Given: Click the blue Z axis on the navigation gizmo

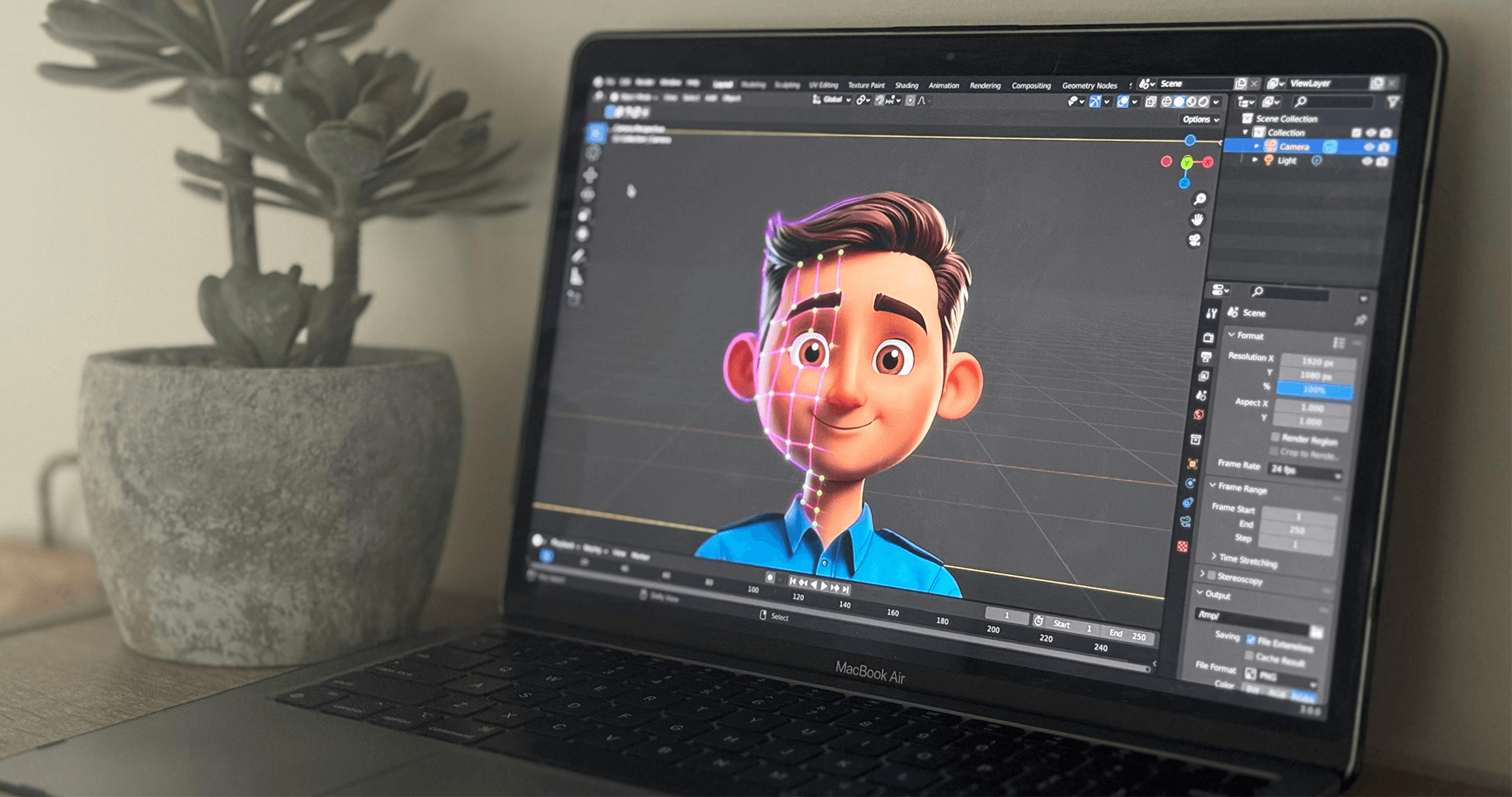Looking at the screenshot, I should click(x=1184, y=183).
